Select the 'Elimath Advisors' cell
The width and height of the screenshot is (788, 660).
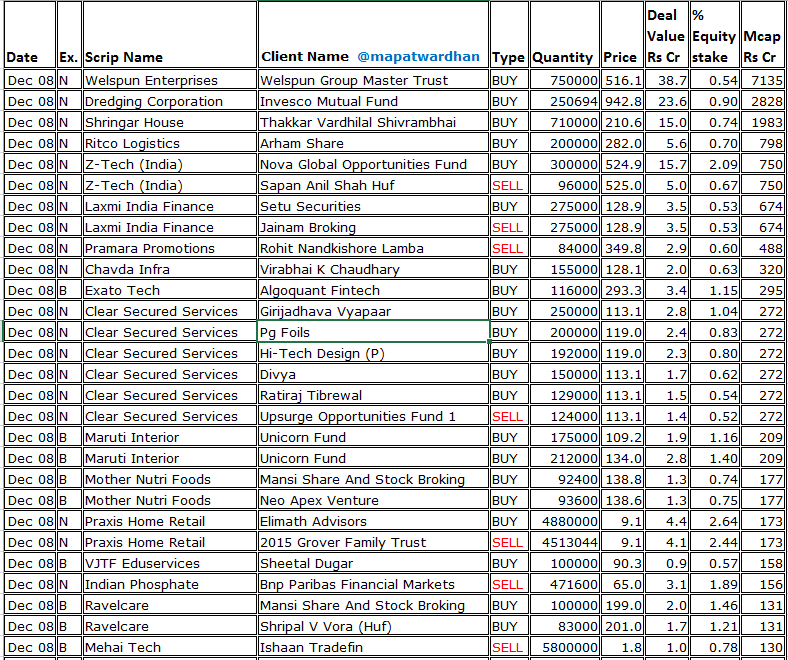[x=373, y=522]
